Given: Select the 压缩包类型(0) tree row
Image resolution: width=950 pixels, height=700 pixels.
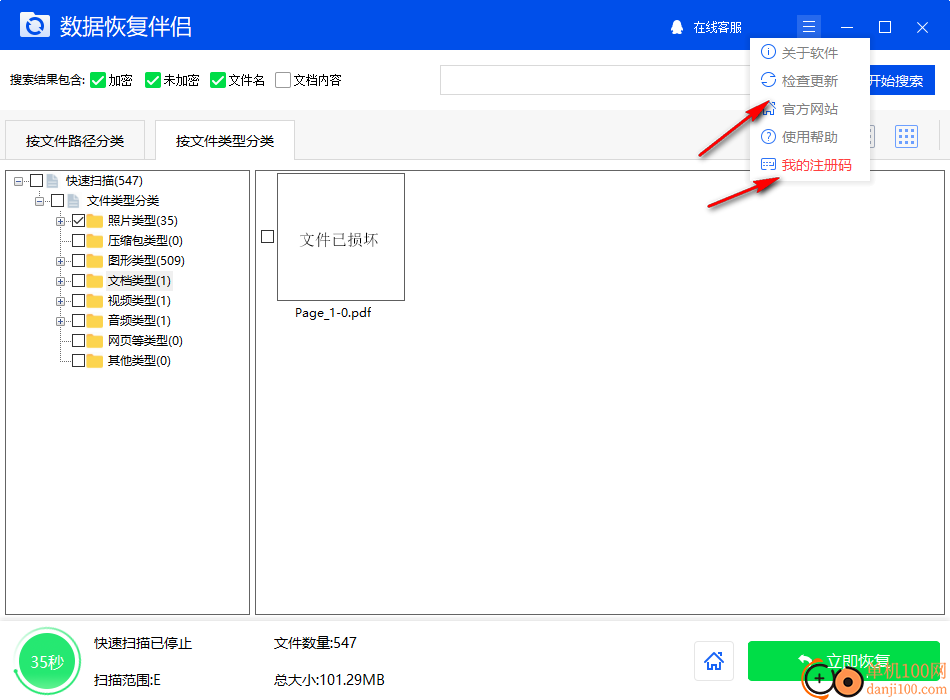Looking at the screenshot, I should pos(145,241).
